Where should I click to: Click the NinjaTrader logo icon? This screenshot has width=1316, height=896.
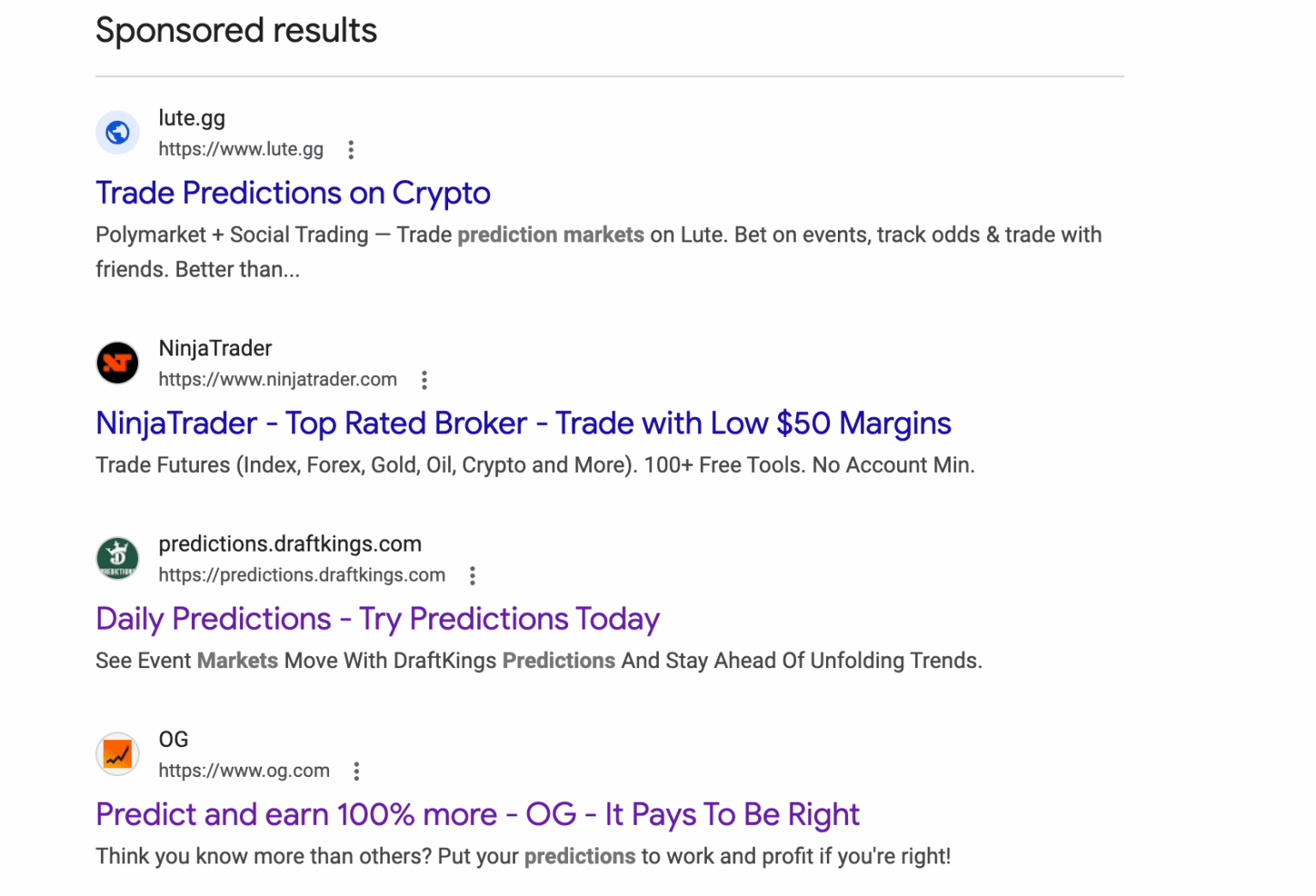117,362
